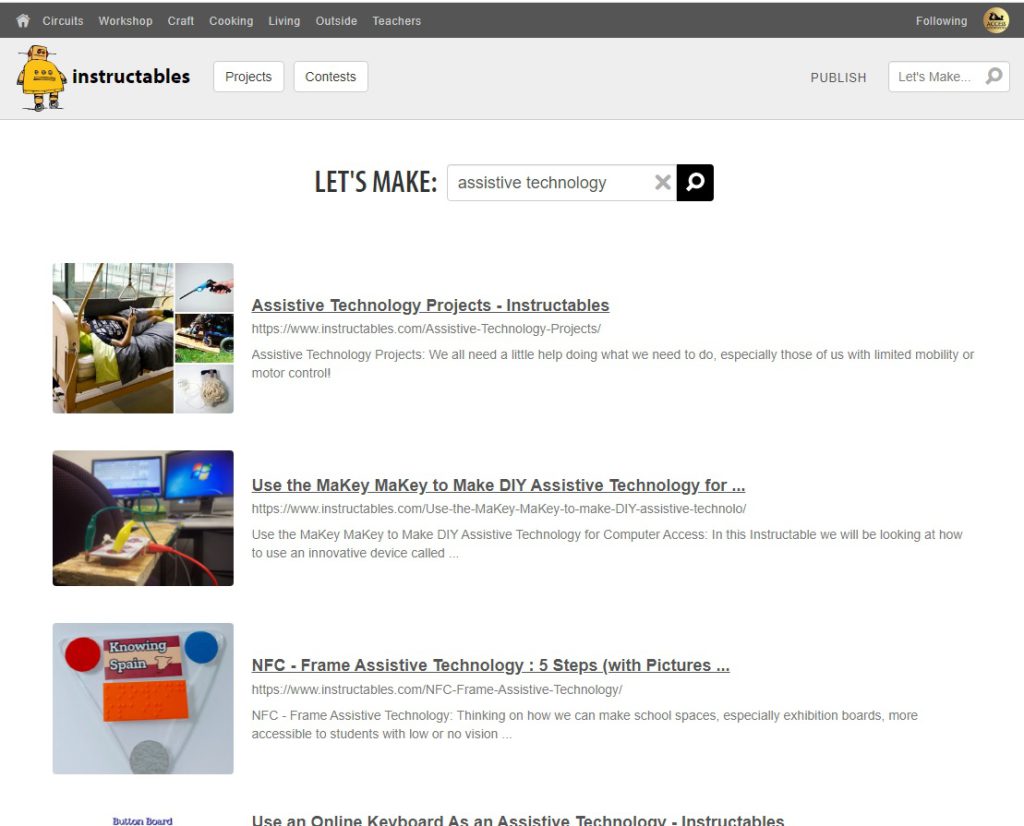Go to the home icon in top bar
This screenshot has width=1024, height=826.
coord(23,21)
